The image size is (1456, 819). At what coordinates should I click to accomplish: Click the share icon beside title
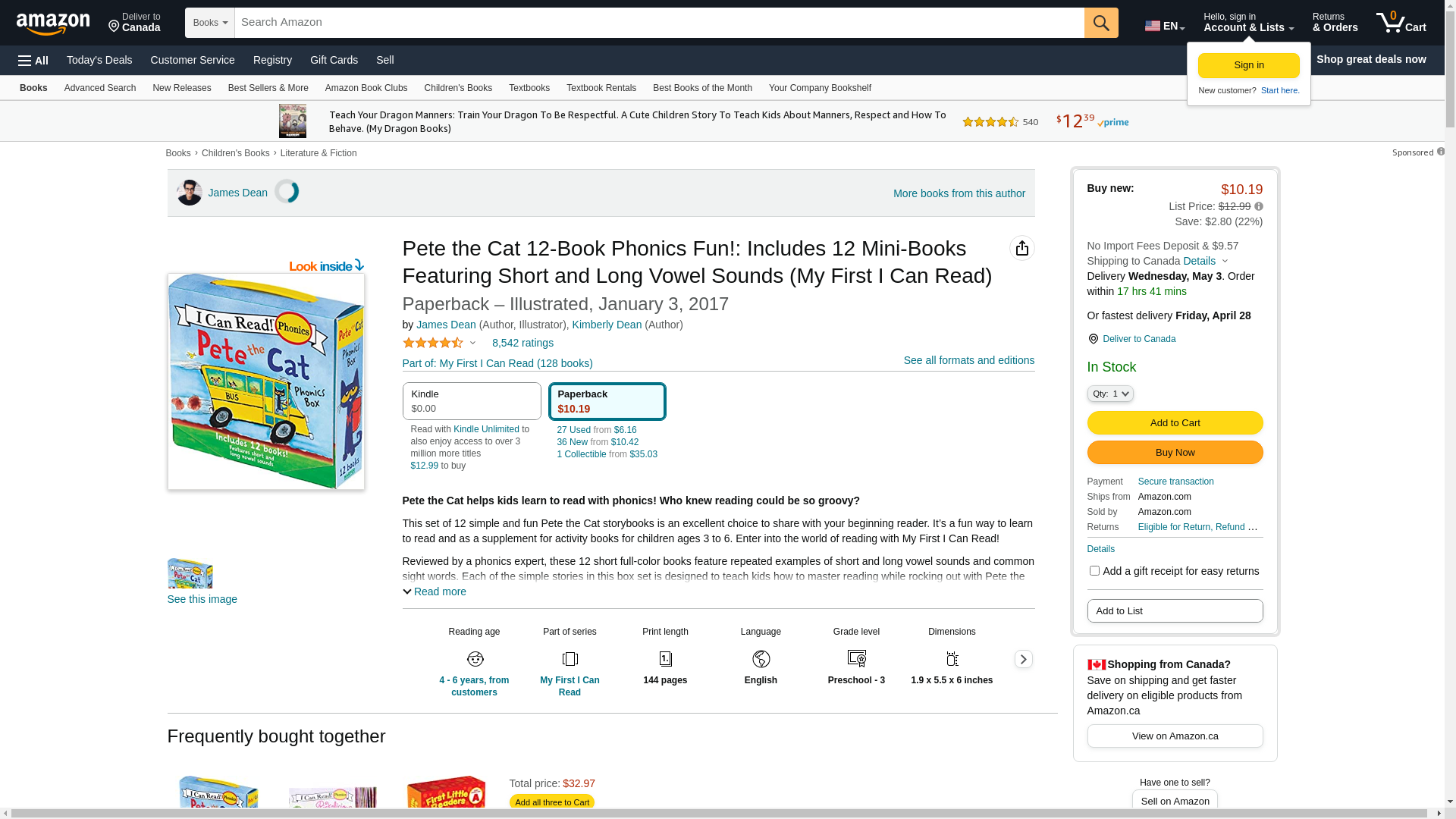[x=1021, y=248]
